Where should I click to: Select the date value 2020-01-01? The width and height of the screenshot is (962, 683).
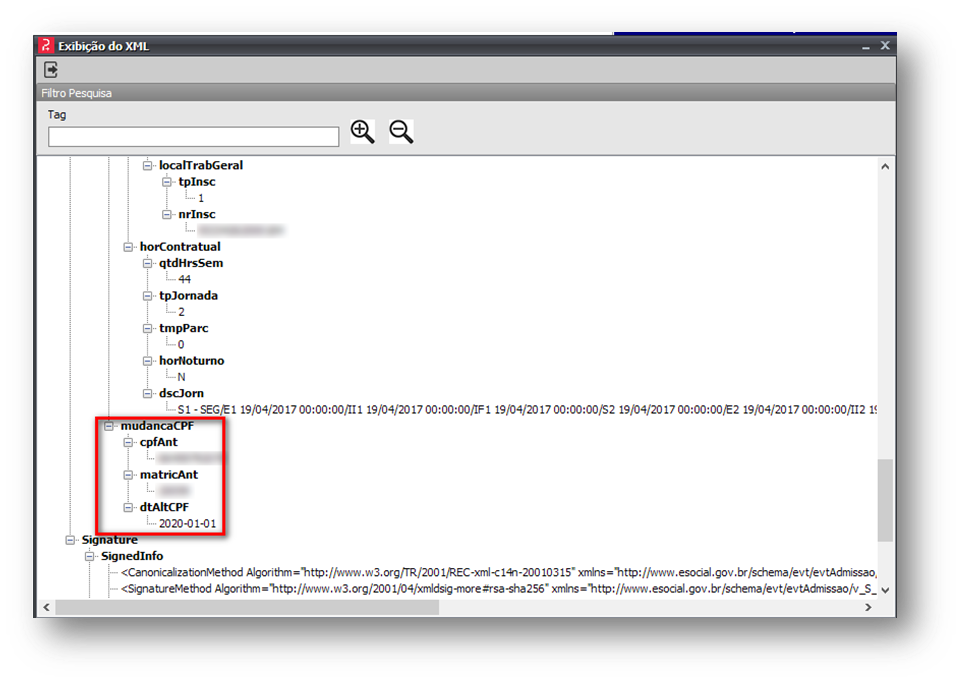pyautogui.click(x=187, y=523)
